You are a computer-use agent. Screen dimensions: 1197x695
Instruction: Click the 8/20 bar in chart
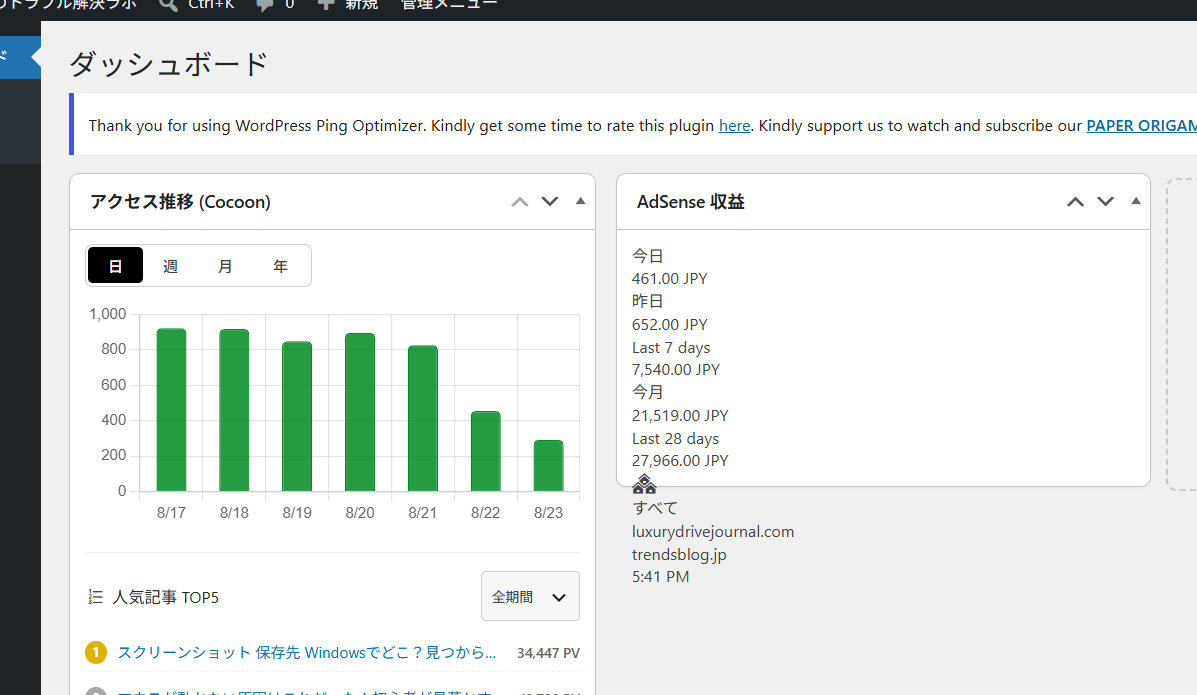coord(360,412)
